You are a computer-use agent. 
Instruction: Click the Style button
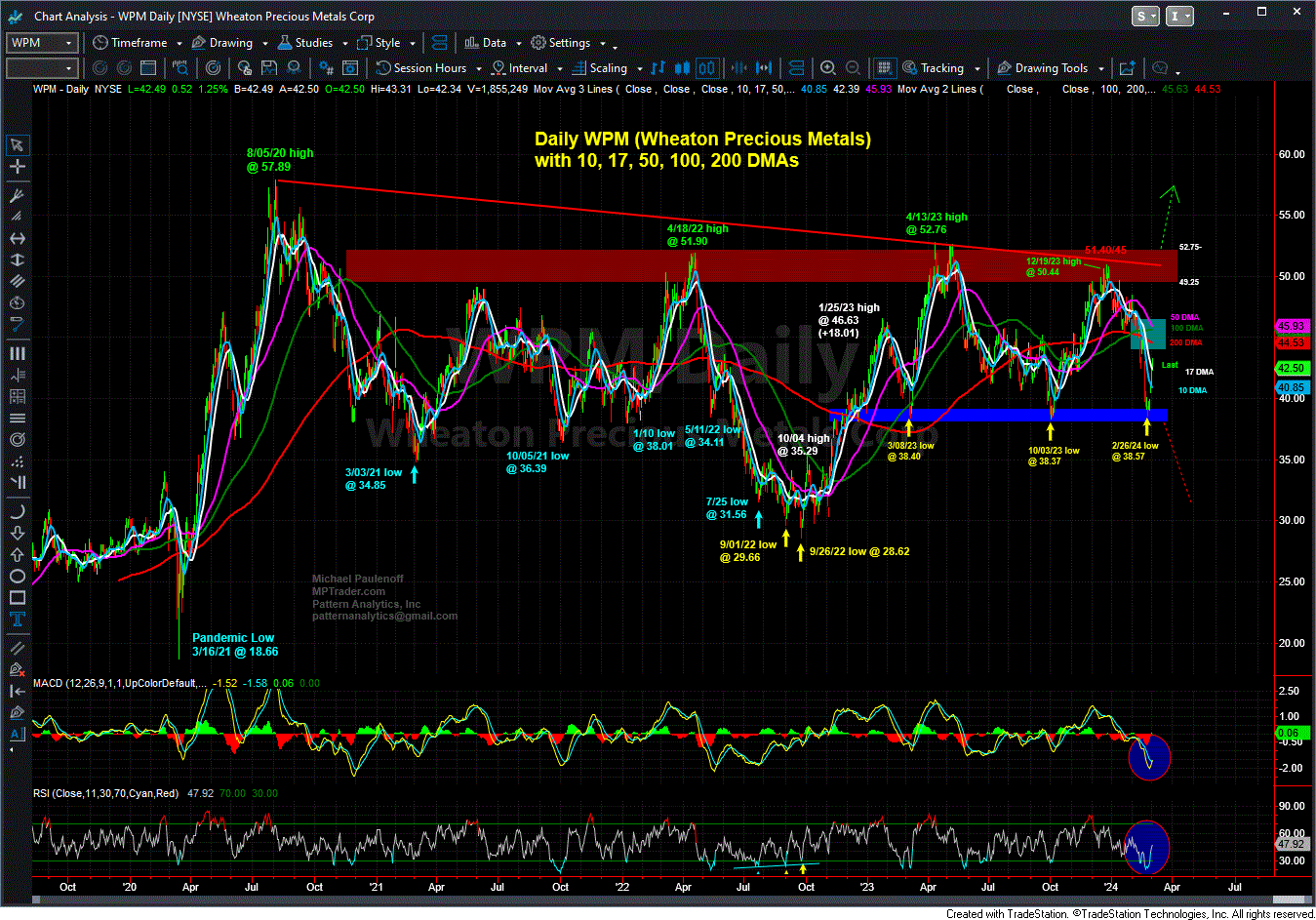coord(379,43)
